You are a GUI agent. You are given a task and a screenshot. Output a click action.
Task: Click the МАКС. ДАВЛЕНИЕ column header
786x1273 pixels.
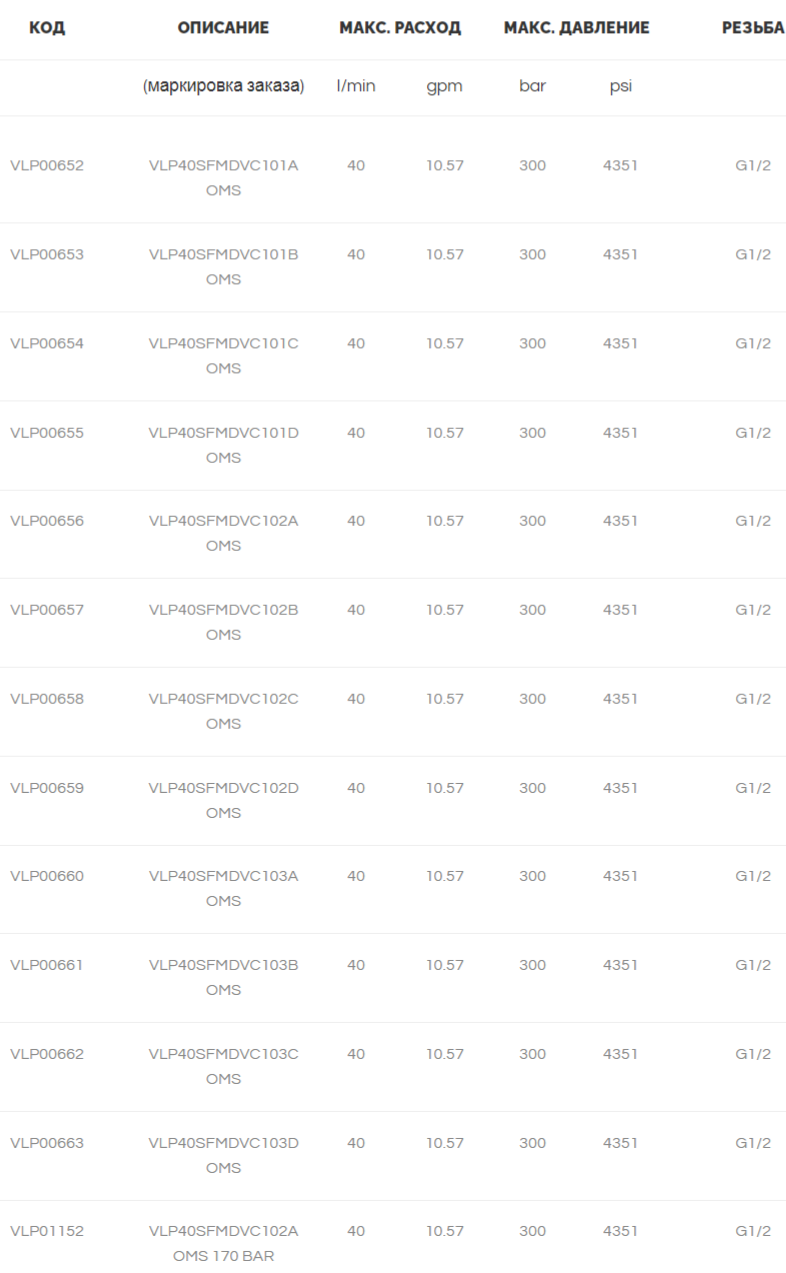[576, 28]
